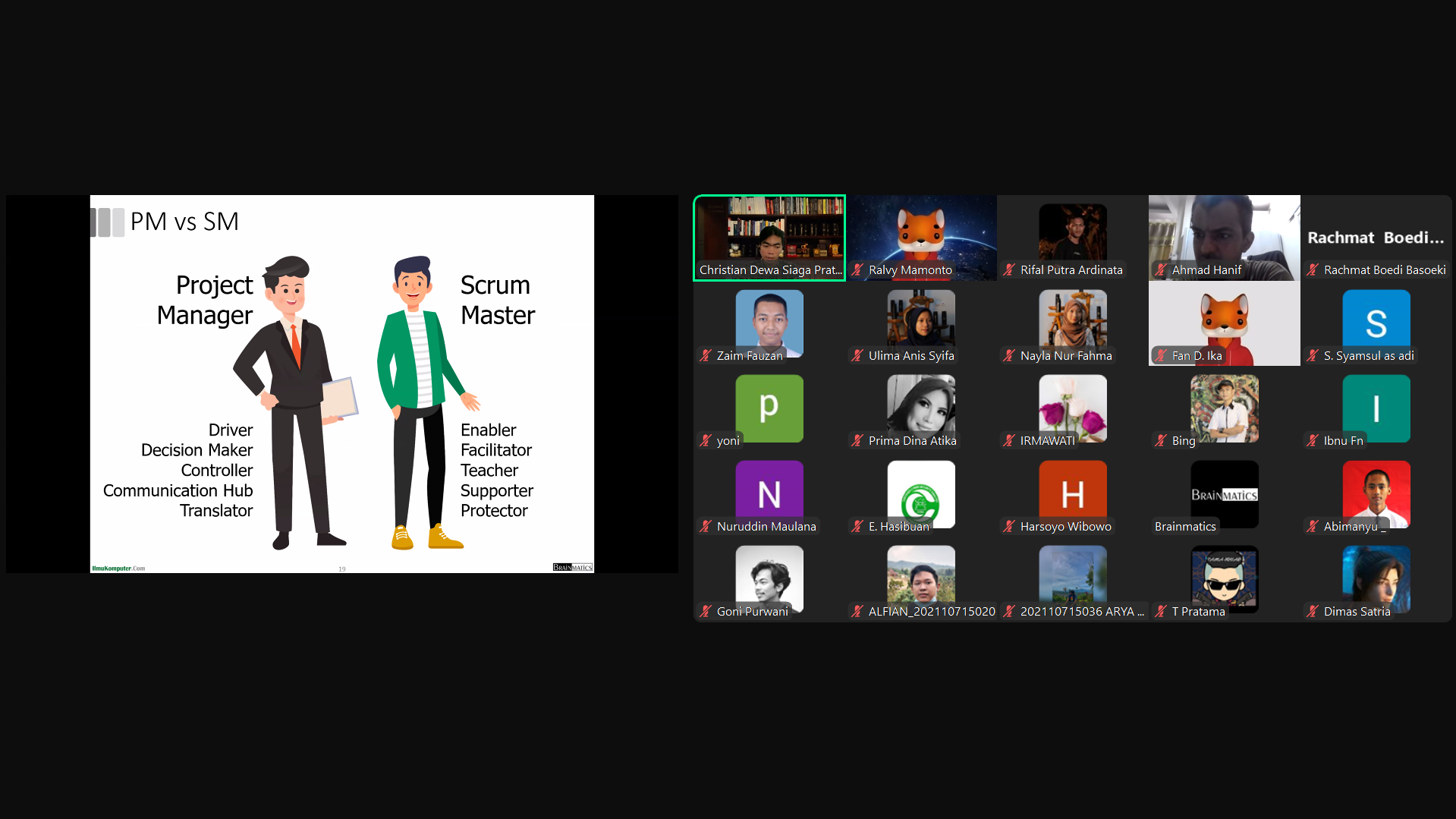
Task: Click the muted microphone icon next to Ahmad Hanif
Action: point(1161,270)
